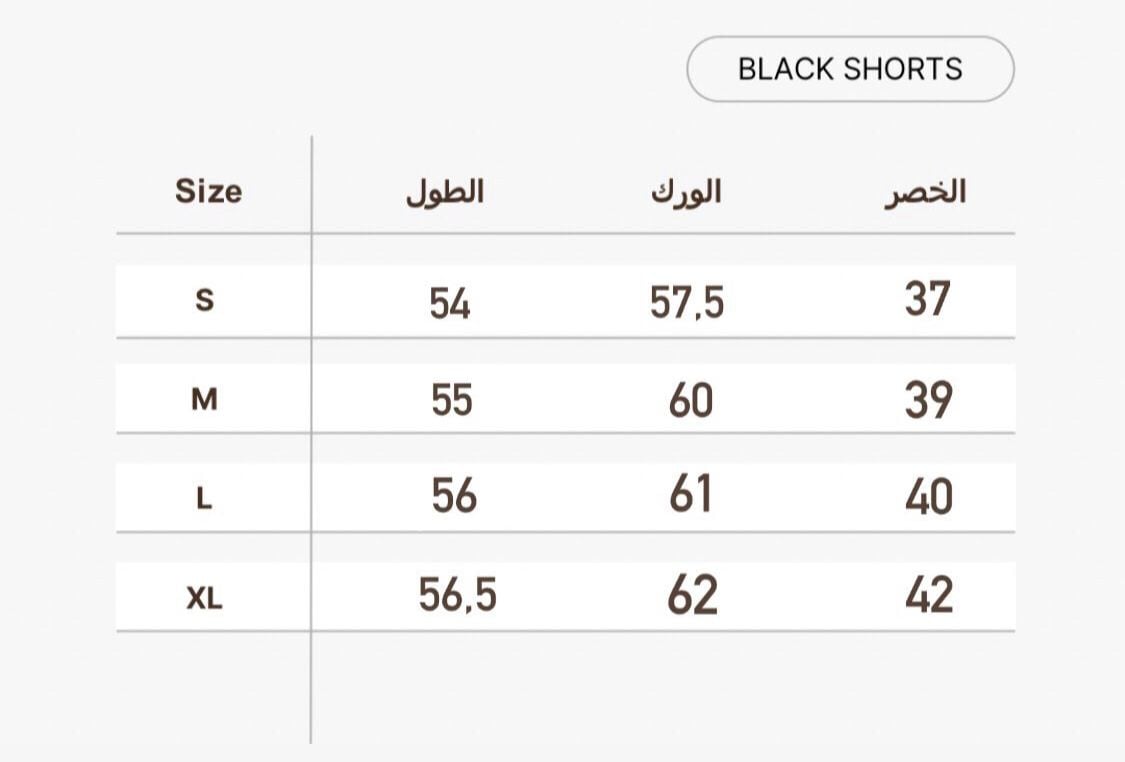Click the hip value 60
This screenshot has width=1125, height=762.
point(691,400)
